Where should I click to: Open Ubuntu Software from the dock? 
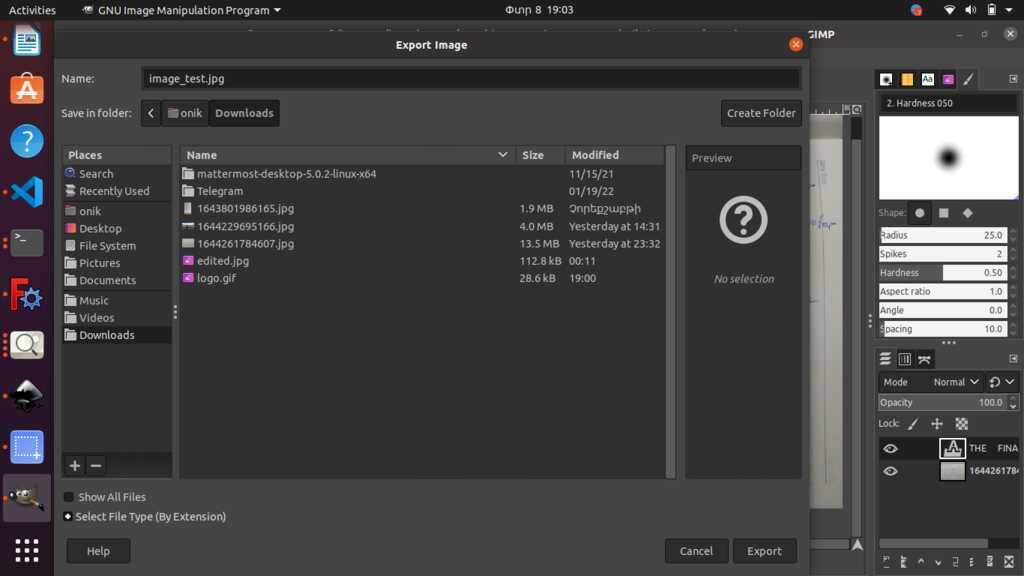[x=27, y=89]
